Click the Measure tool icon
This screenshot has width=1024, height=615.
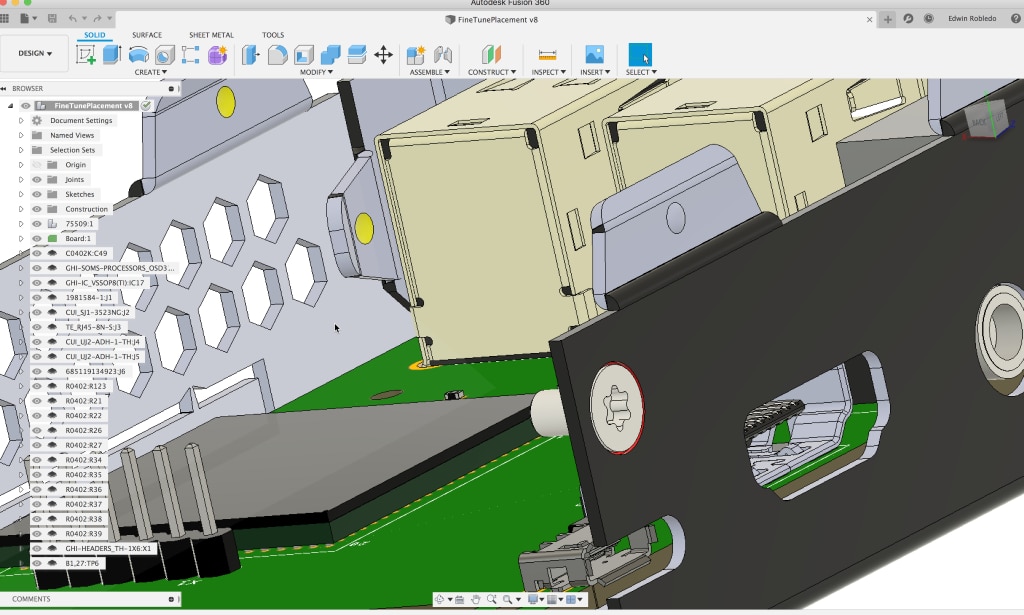[547, 55]
